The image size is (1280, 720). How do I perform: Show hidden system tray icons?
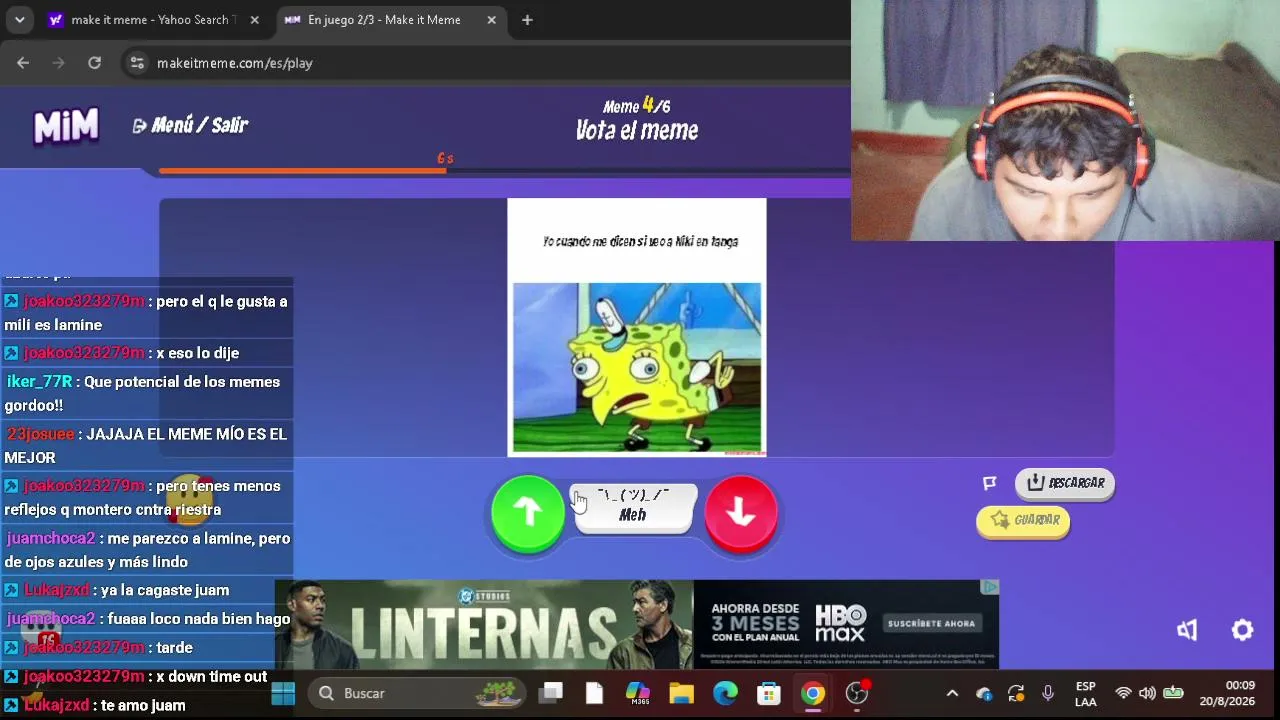tap(952, 693)
